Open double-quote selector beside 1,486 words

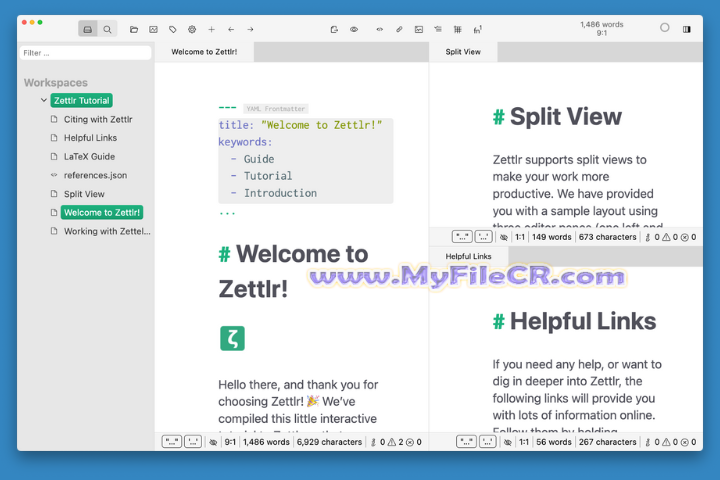coord(172,442)
